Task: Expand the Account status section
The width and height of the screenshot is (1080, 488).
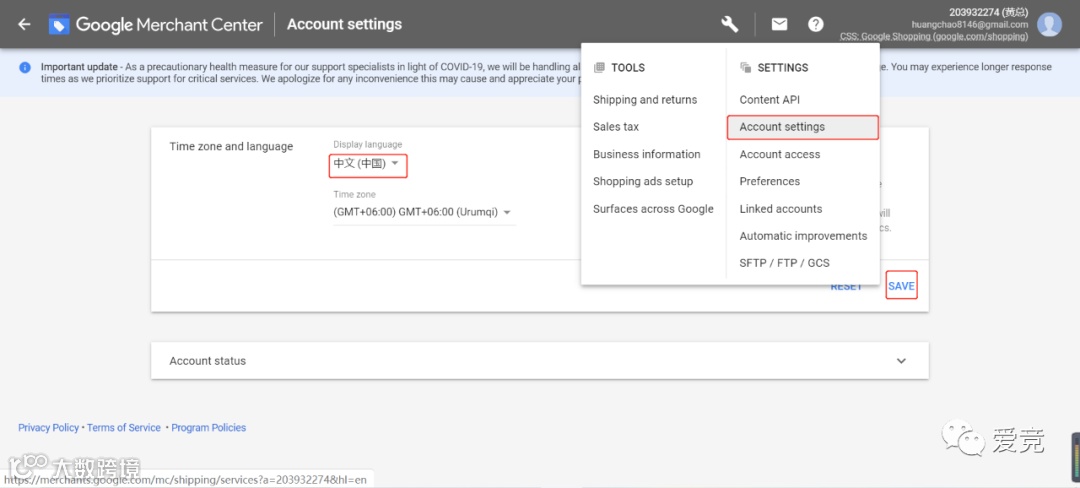Action: pos(539,361)
